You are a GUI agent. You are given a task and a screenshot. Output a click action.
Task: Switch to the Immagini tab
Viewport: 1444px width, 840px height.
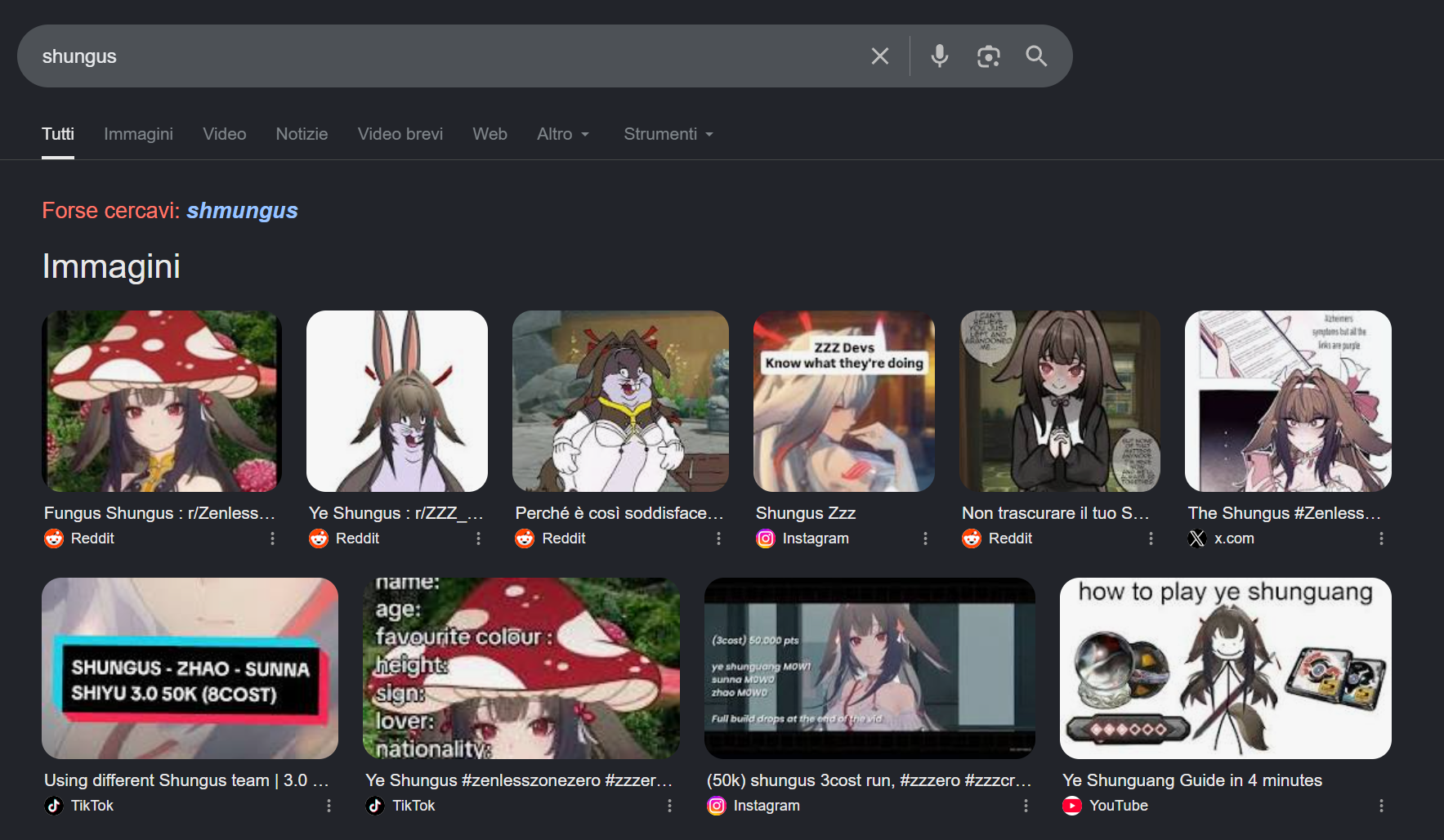click(138, 134)
